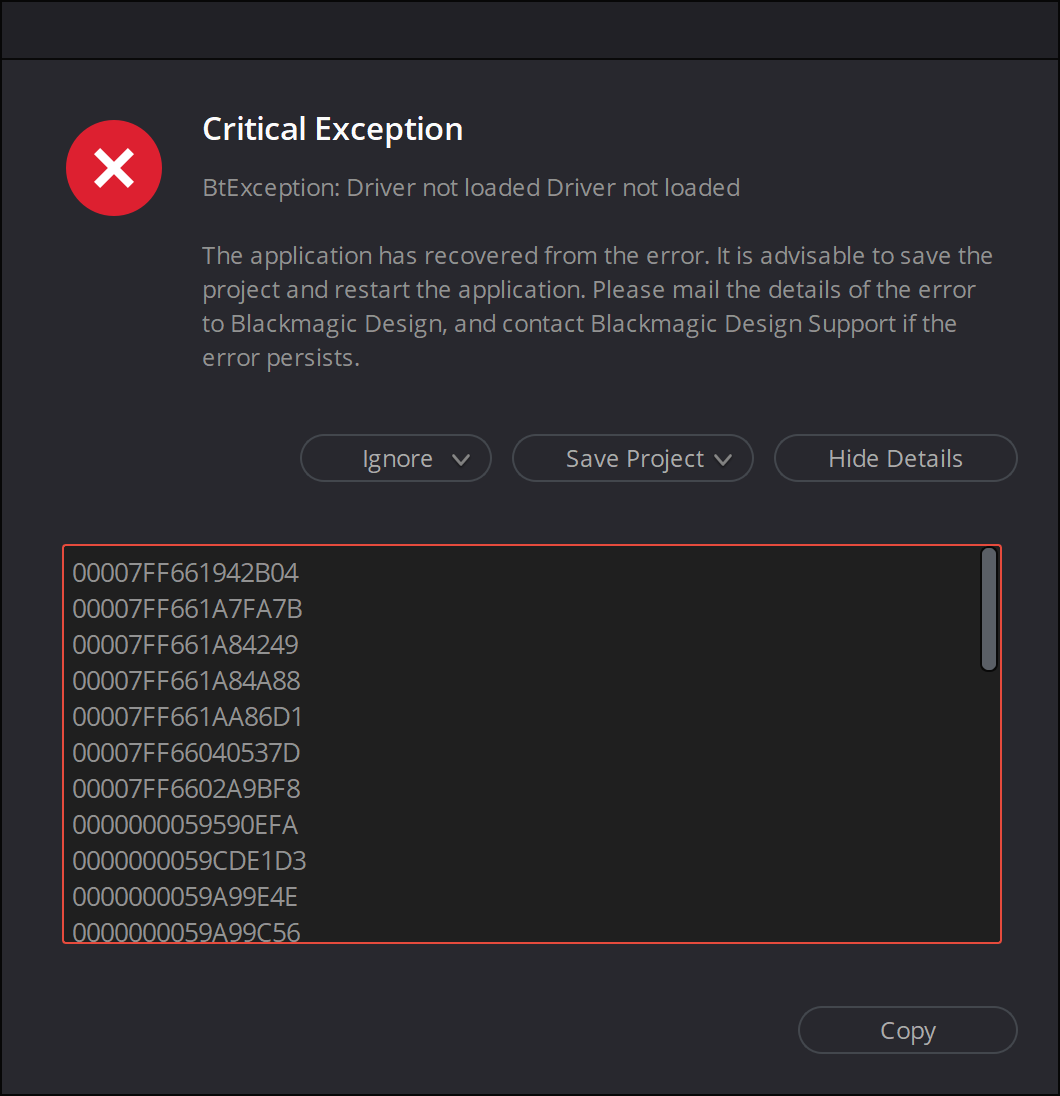1060x1096 pixels.
Task: Select stack address 0000000059590EFA
Action: tap(185, 825)
